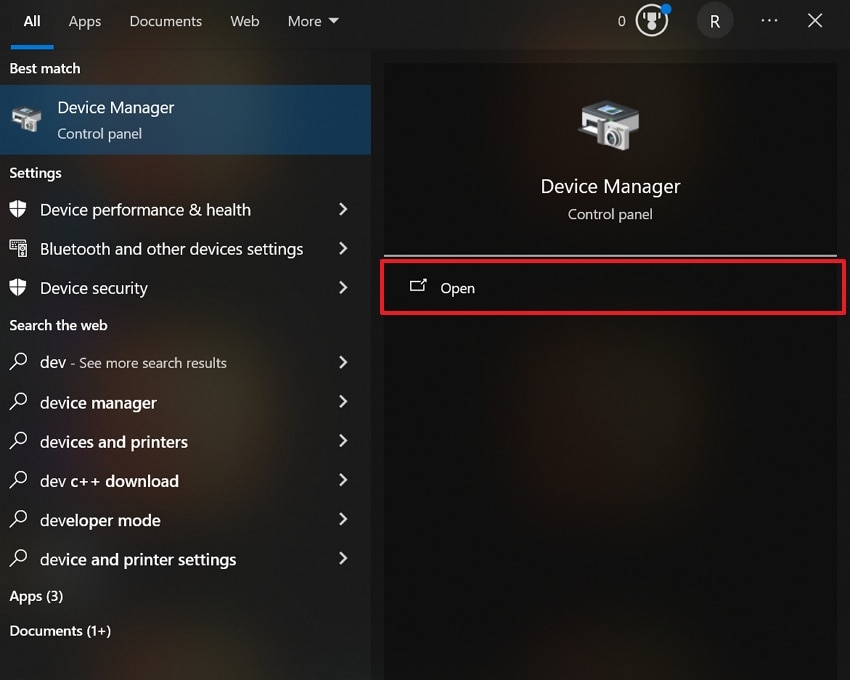Open search options via the ellipsis icon
Image resolution: width=850 pixels, height=680 pixels.
(768, 20)
